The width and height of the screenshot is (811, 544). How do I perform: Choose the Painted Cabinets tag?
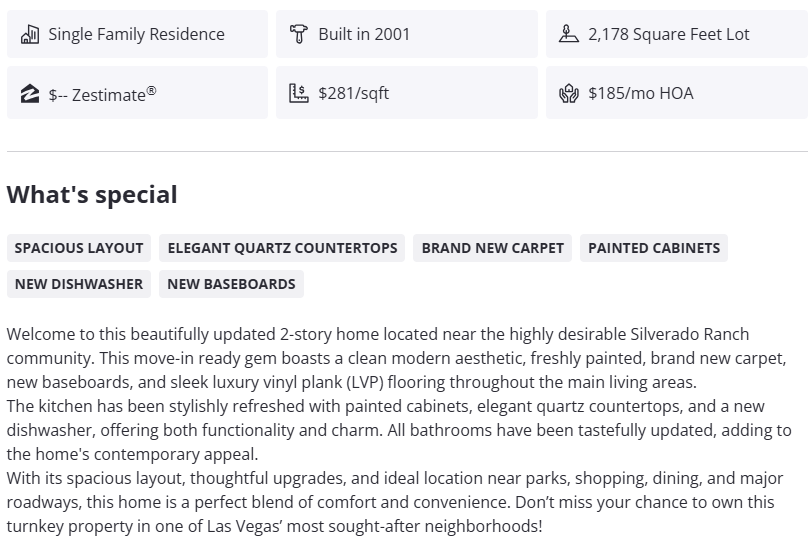tap(653, 248)
